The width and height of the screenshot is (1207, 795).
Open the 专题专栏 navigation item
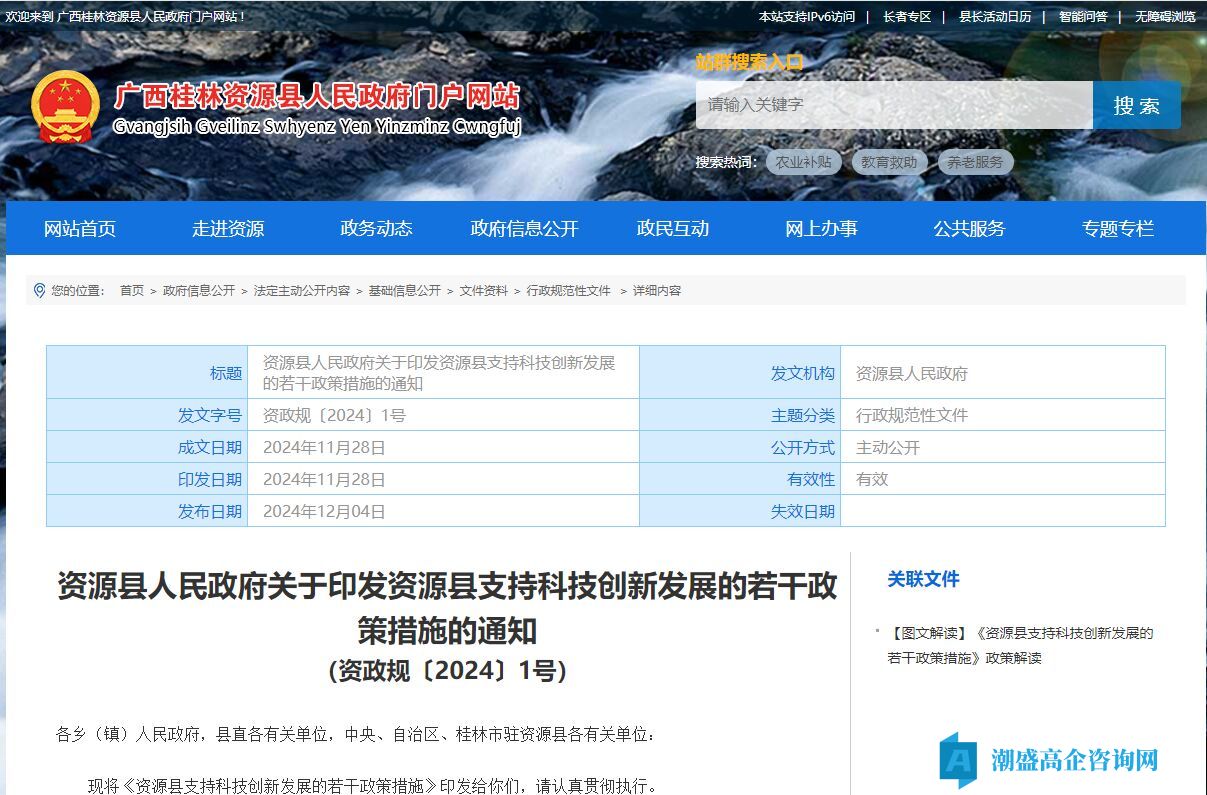point(1117,229)
